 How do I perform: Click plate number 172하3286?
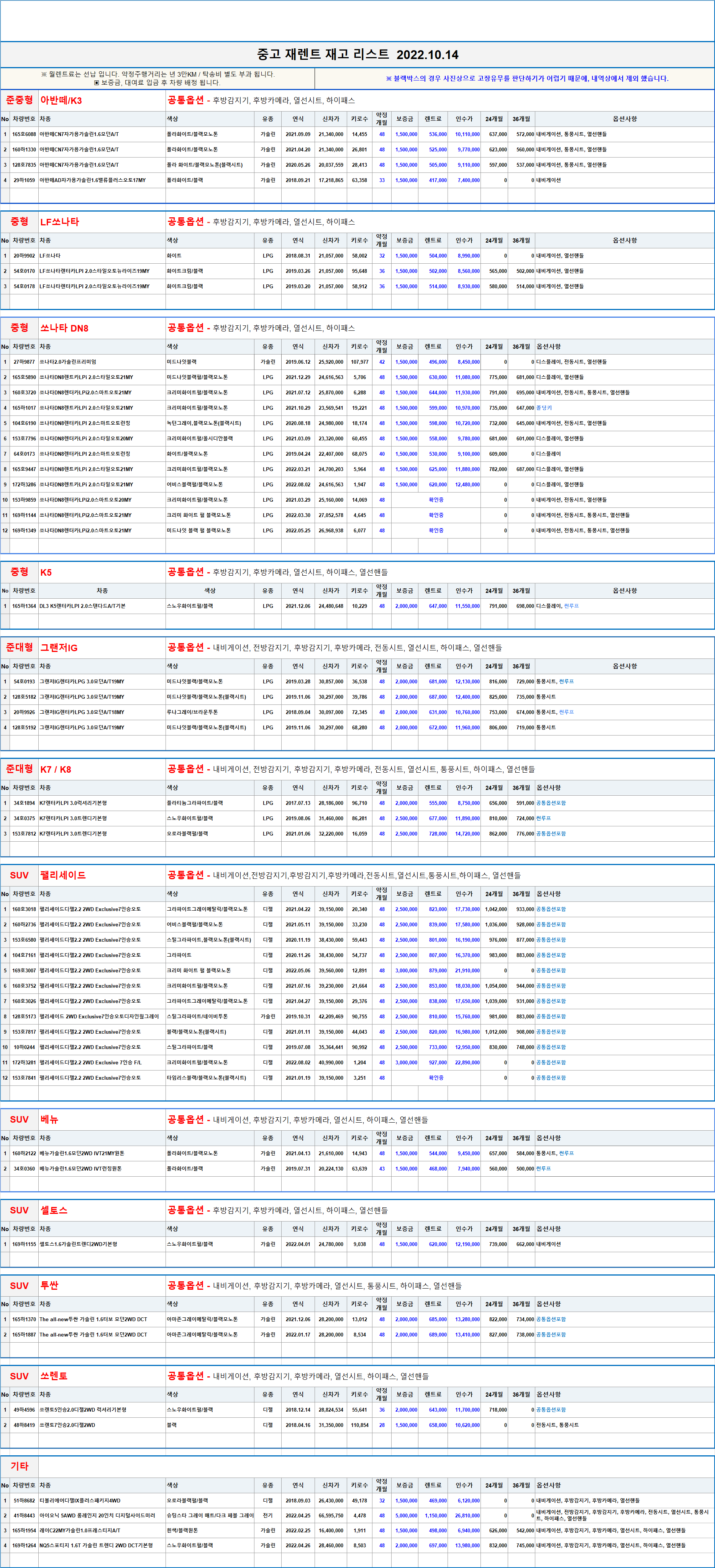[25, 484]
